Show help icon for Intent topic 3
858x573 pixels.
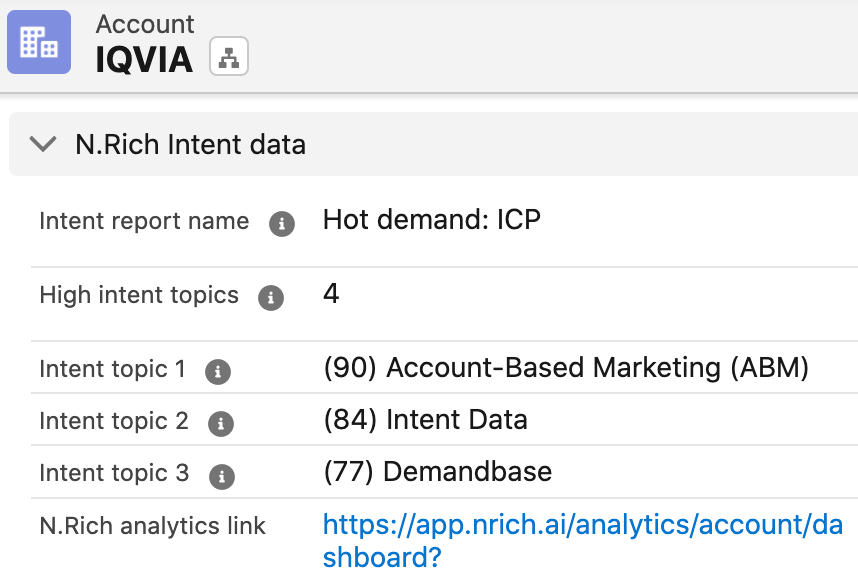tap(220, 476)
